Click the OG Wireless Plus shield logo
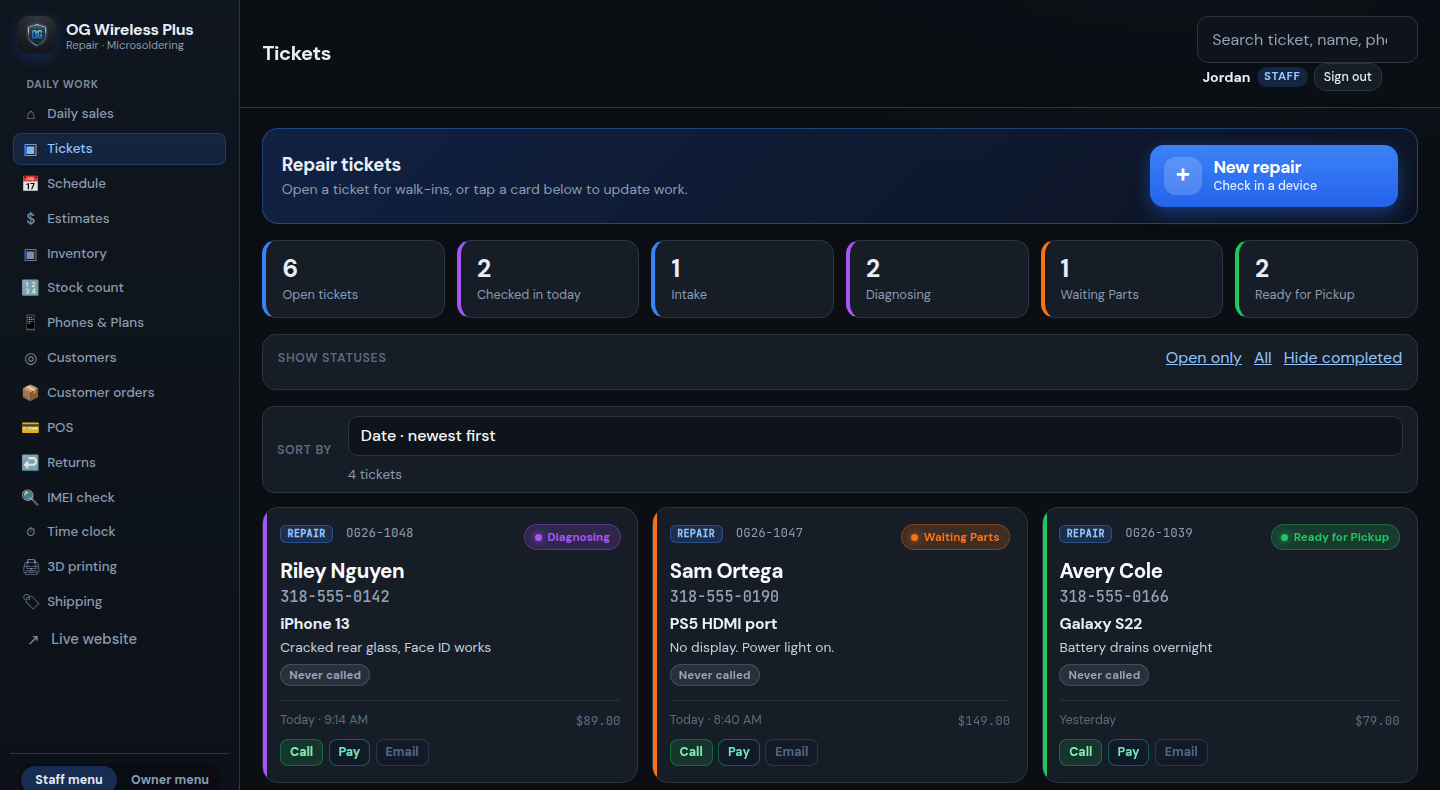The image size is (1440, 790). coord(37,35)
